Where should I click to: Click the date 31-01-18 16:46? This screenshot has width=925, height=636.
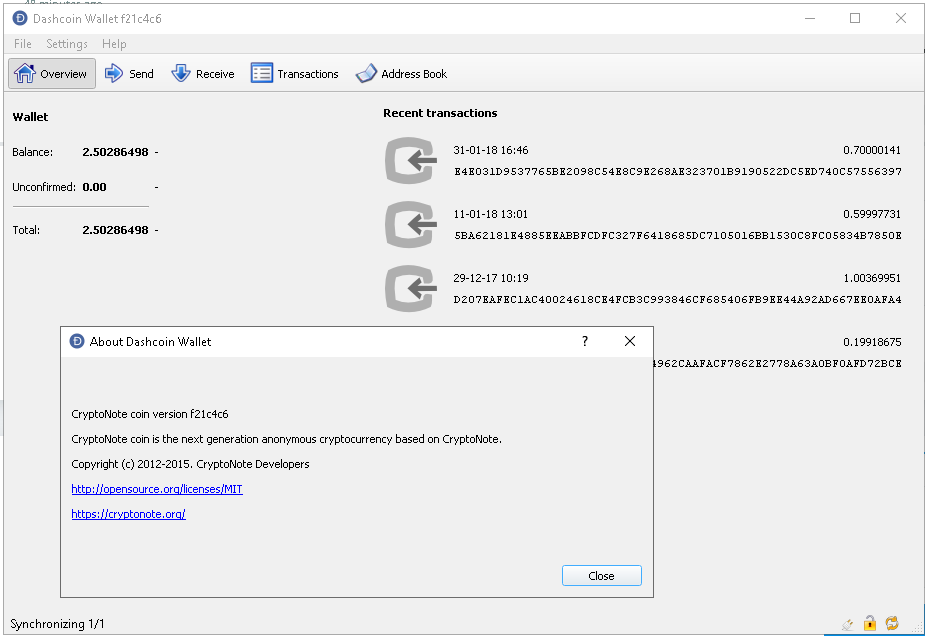[491, 150]
